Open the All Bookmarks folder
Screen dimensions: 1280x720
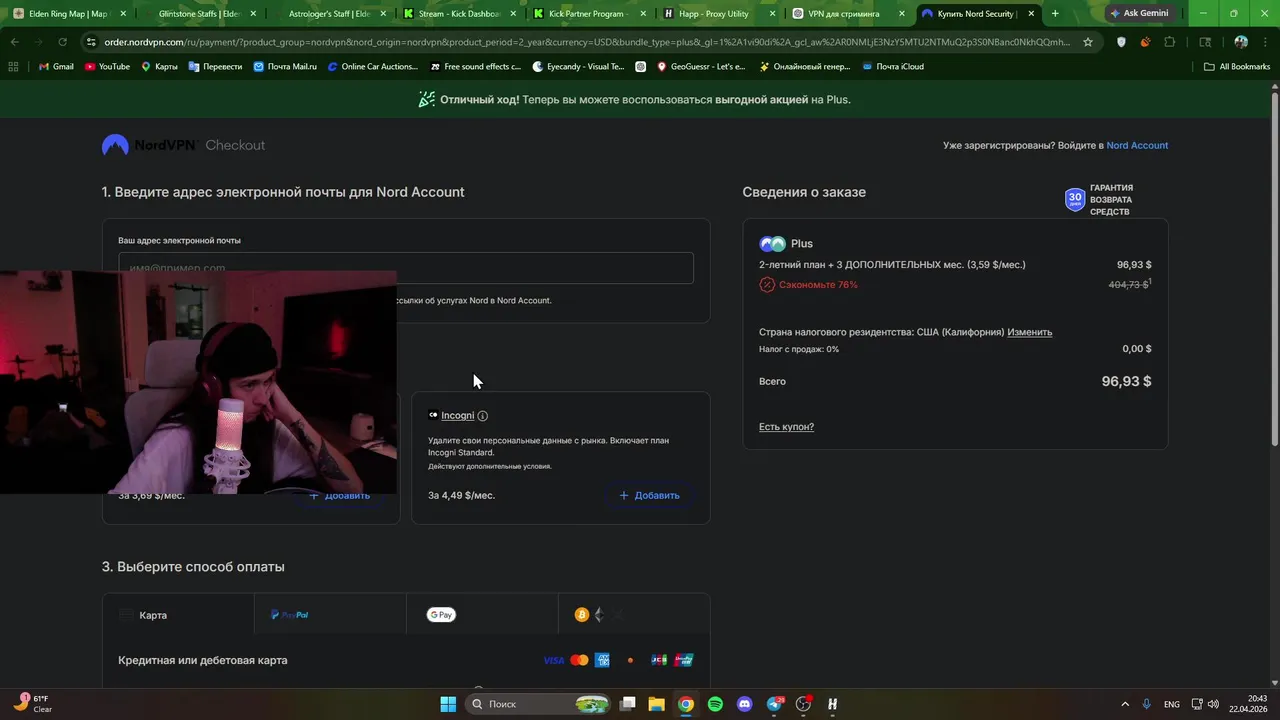(1237, 66)
